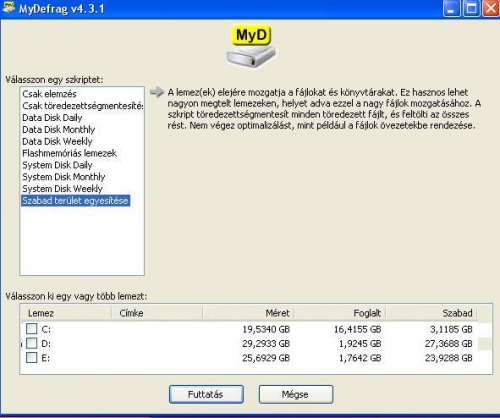The height and width of the screenshot is (418, 500).
Task: Click the Címke column header
Action: click(x=157, y=313)
